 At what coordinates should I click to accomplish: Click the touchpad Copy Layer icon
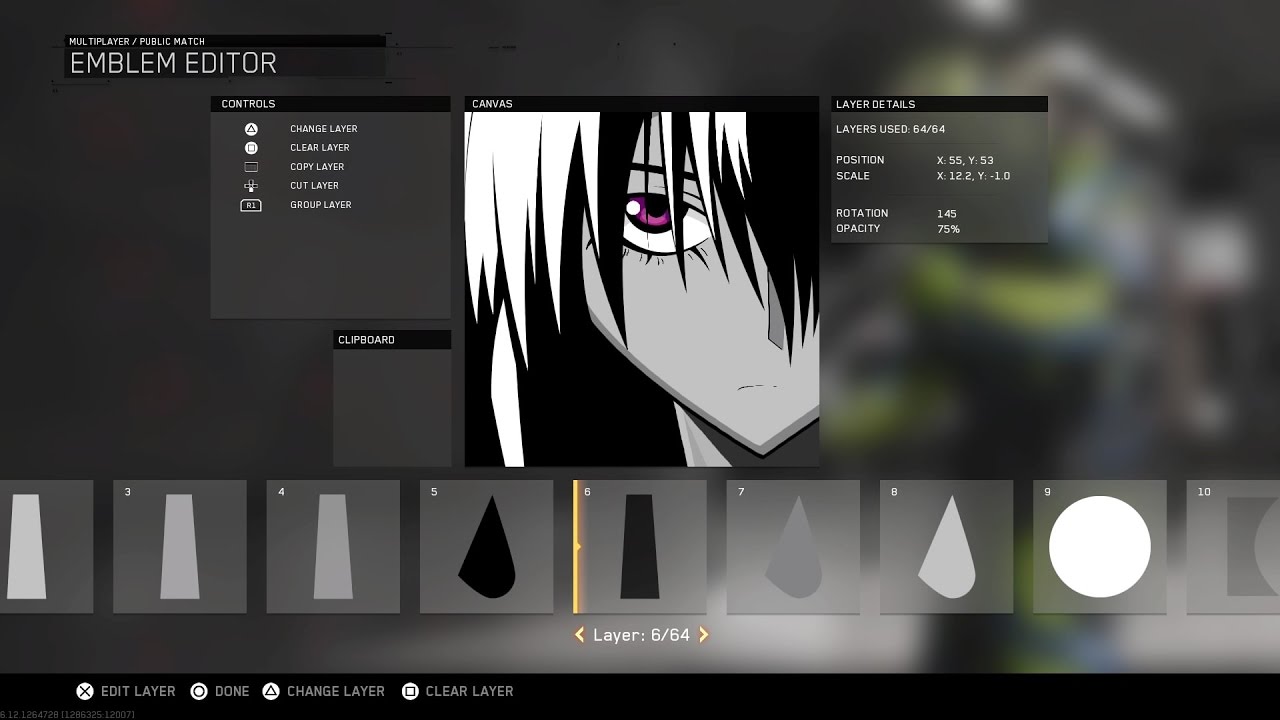[251, 167]
